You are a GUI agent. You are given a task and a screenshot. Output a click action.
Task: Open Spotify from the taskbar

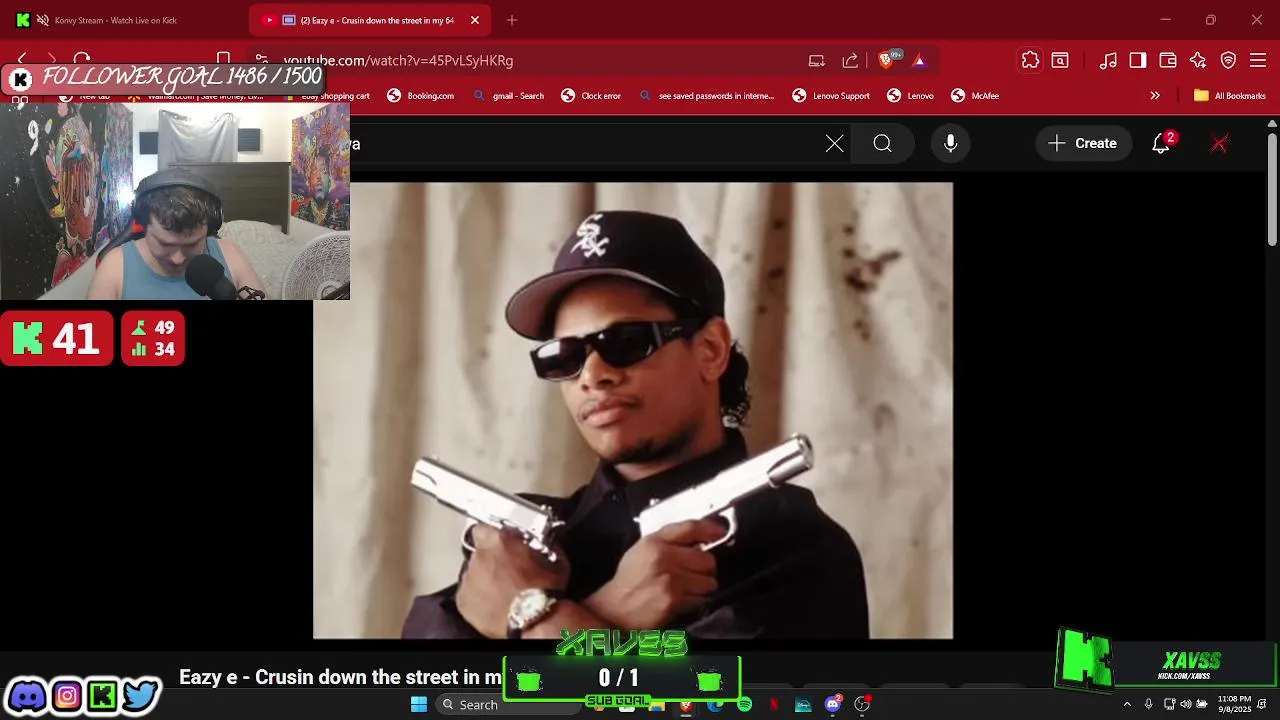[744, 704]
